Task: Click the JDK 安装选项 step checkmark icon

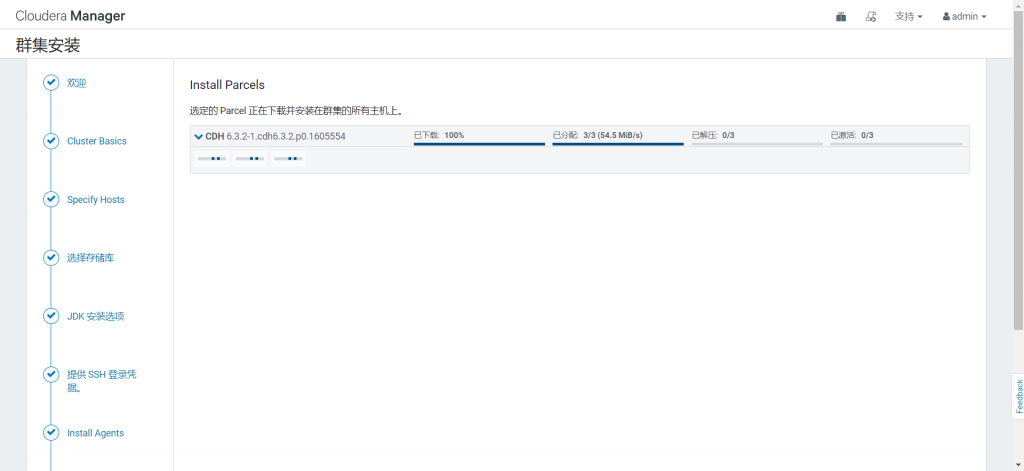Action: pos(51,316)
